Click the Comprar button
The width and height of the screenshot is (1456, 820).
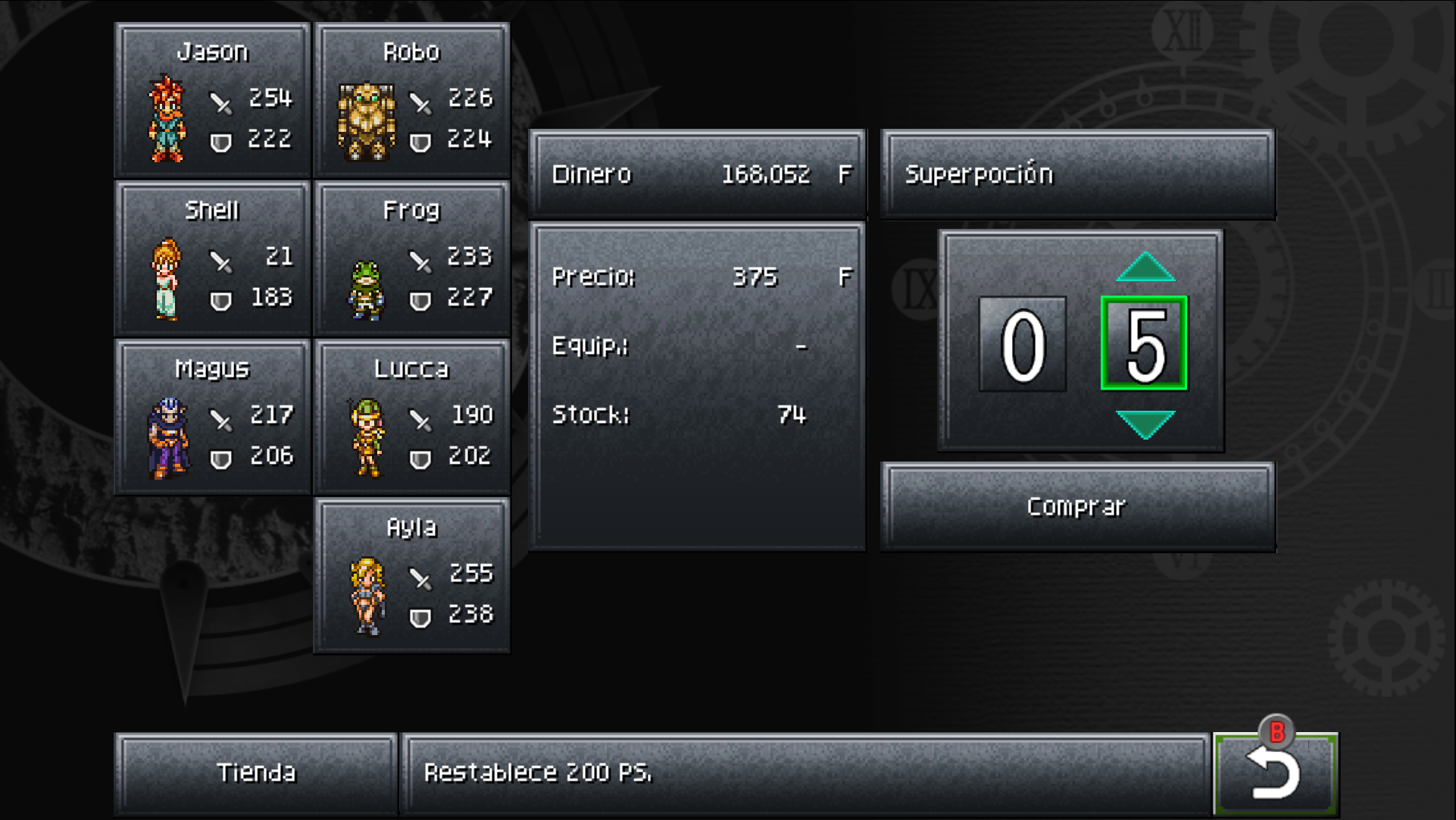pyautogui.click(x=1078, y=506)
